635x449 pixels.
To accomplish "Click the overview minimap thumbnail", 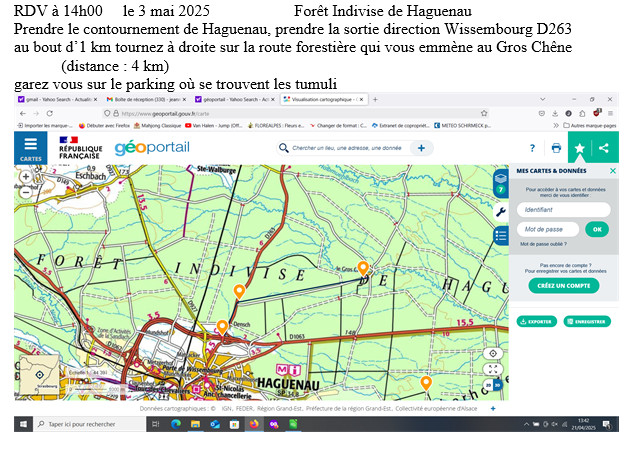I will pyautogui.click(x=39, y=375).
